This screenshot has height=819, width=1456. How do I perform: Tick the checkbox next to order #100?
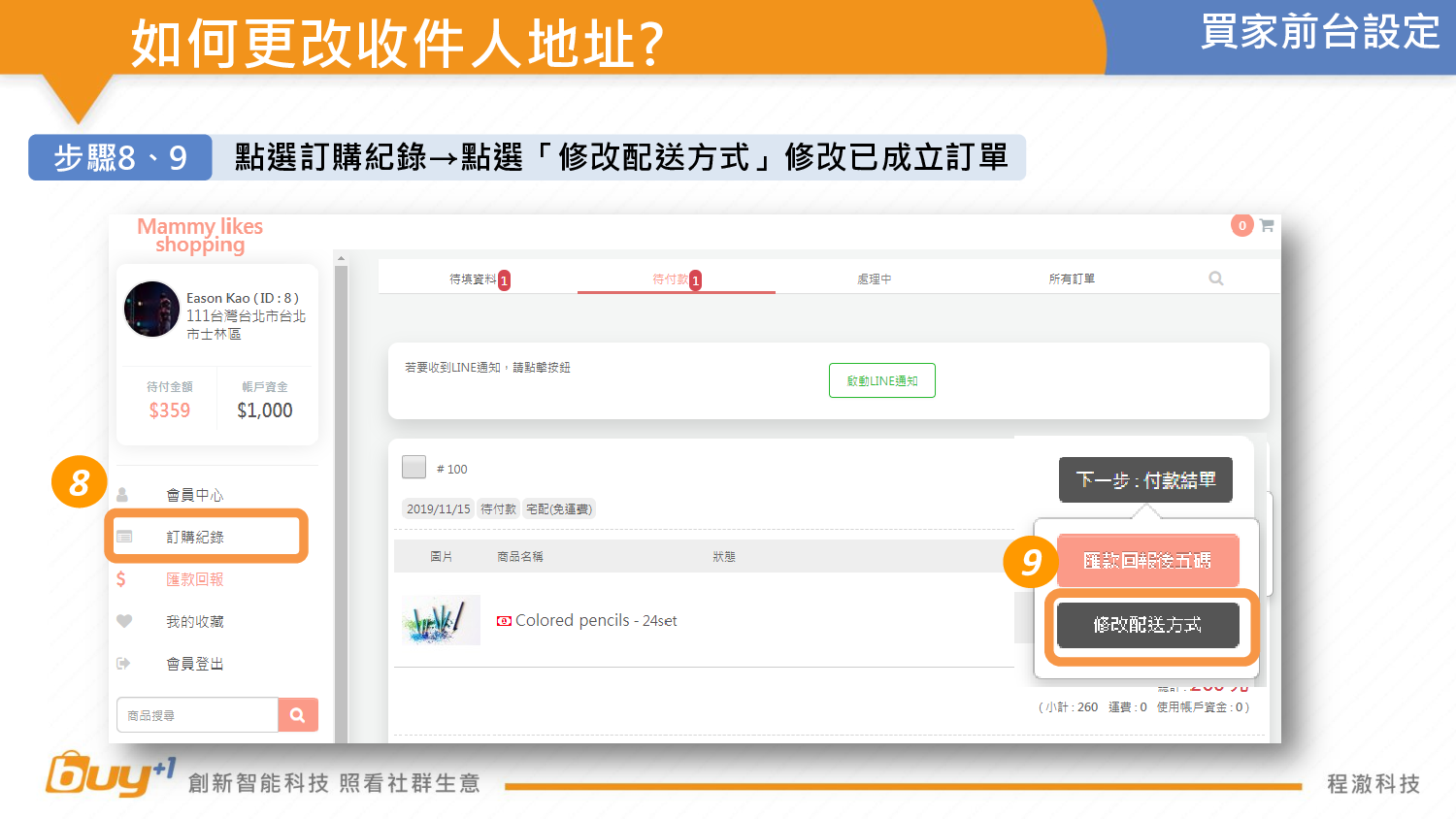(x=414, y=467)
